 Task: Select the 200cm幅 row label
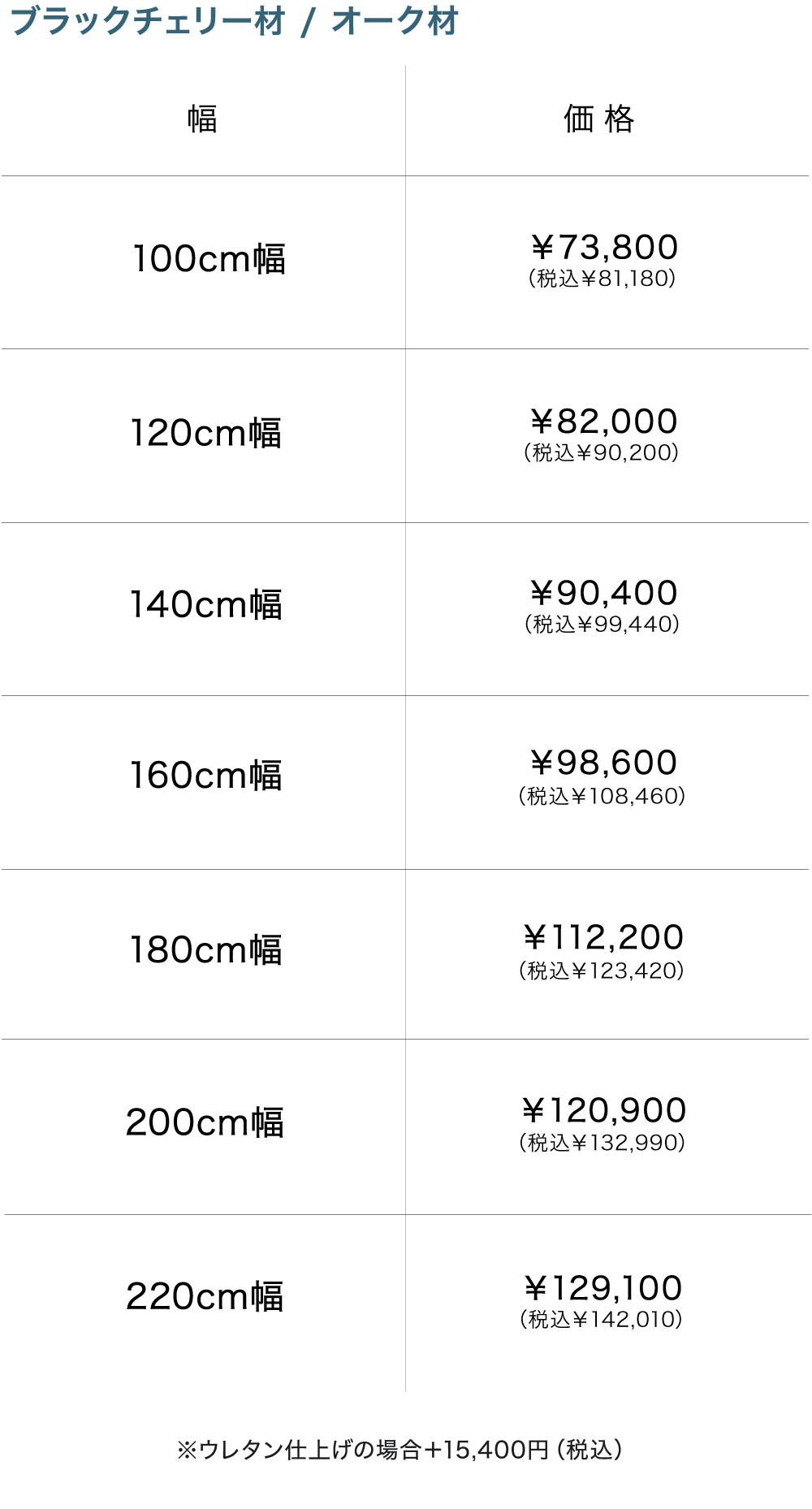pos(205,1122)
